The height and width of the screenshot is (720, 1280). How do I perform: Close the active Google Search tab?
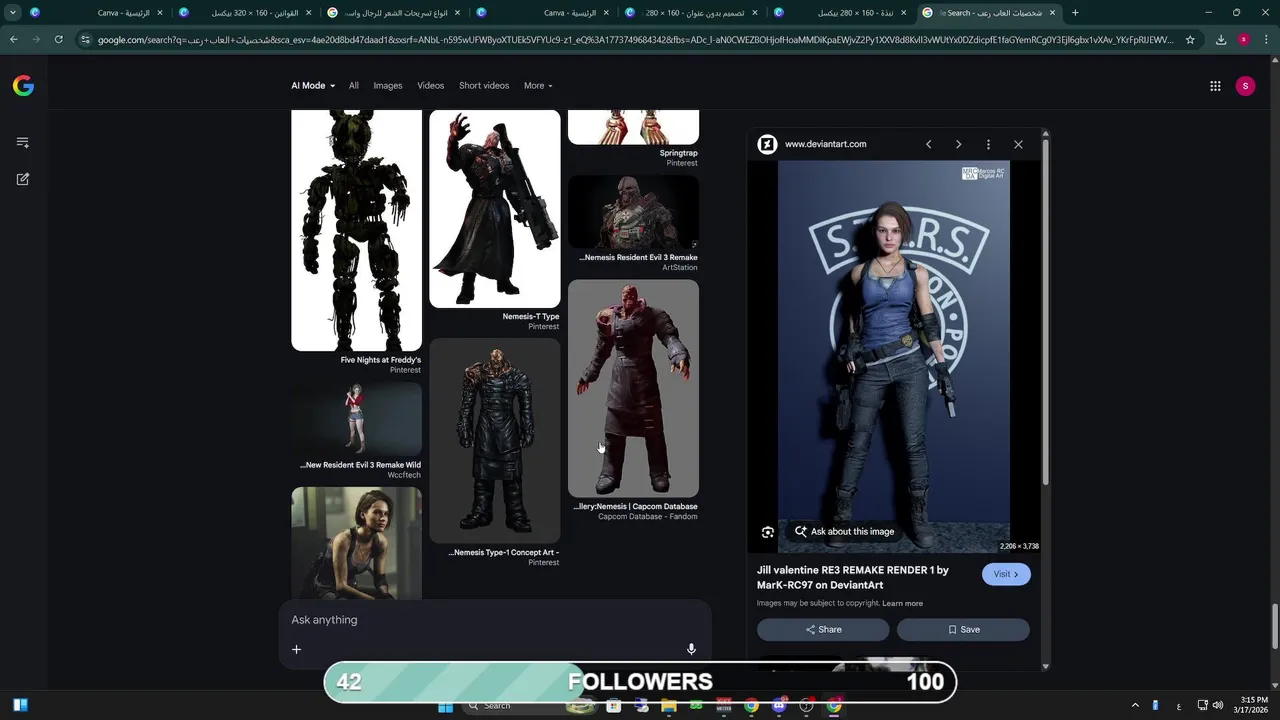click(1052, 13)
